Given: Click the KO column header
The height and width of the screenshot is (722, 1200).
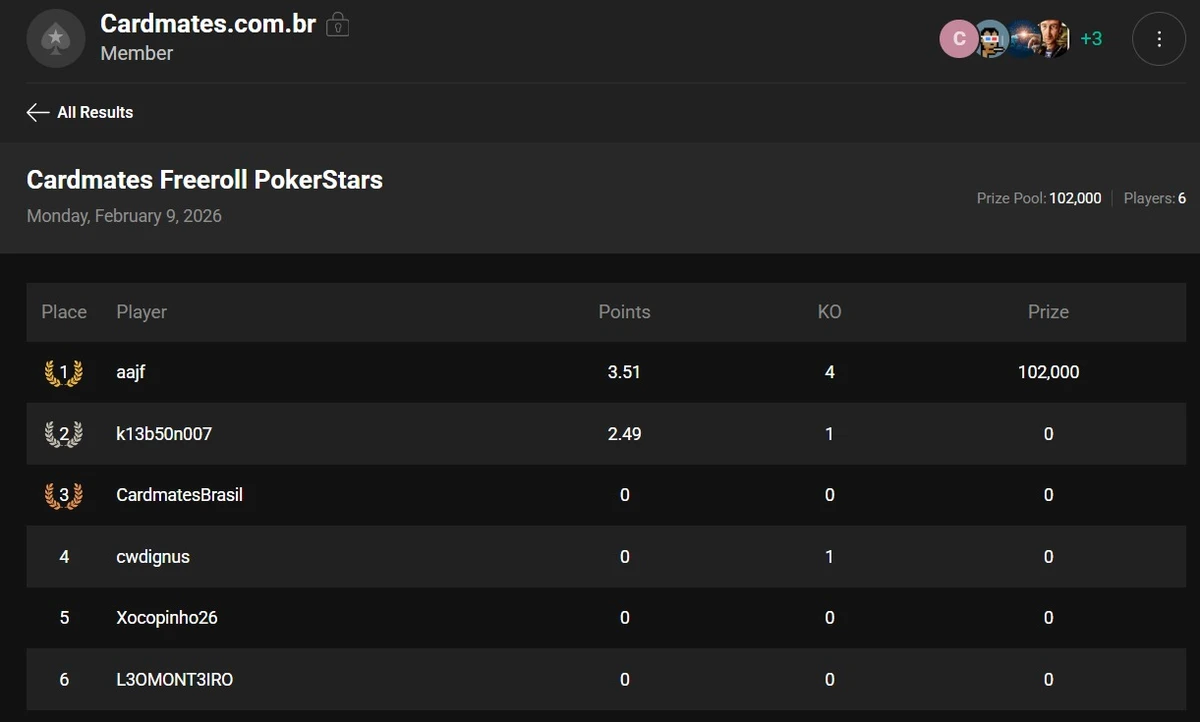Looking at the screenshot, I should pyautogui.click(x=829, y=312).
